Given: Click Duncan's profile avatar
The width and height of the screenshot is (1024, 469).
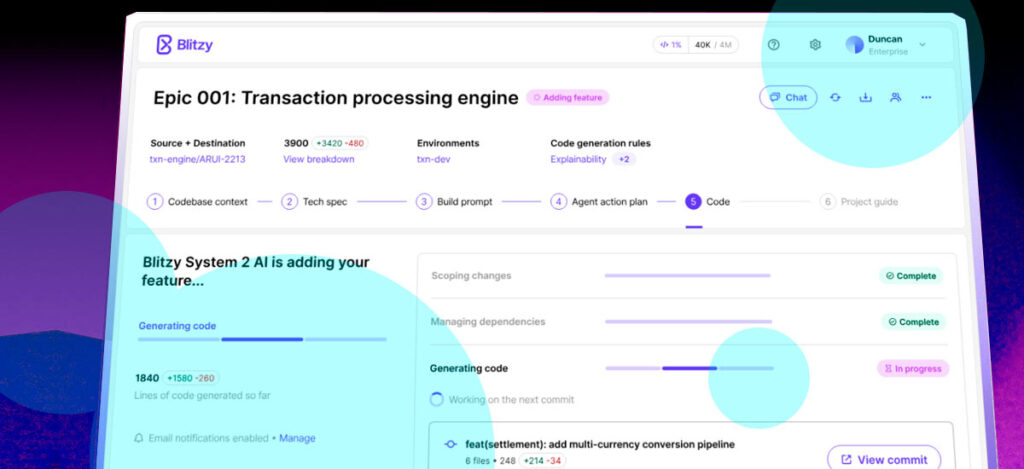Looking at the screenshot, I should coord(854,45).
